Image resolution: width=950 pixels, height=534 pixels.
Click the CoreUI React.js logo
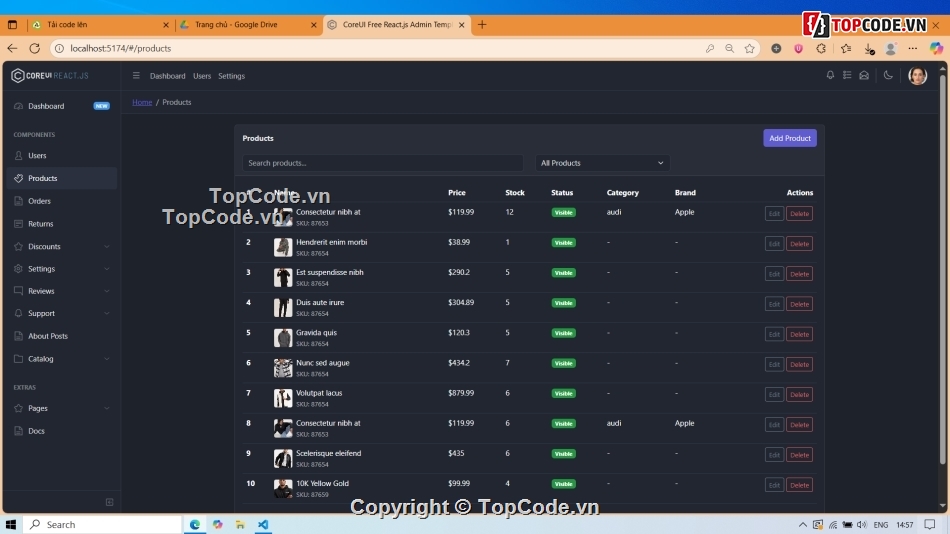coord(50,76)
